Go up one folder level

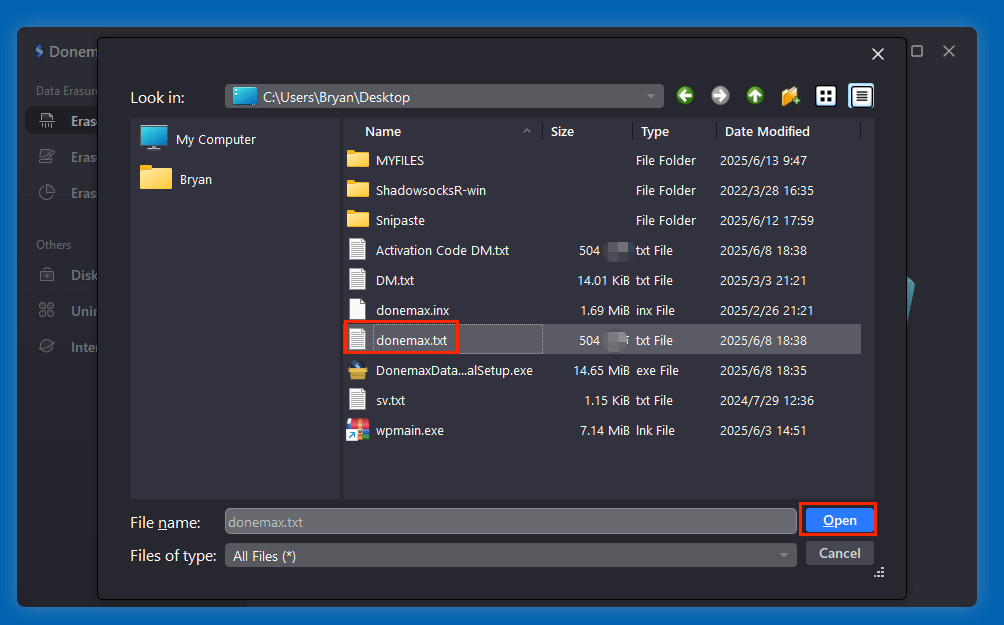click(755, 96)
